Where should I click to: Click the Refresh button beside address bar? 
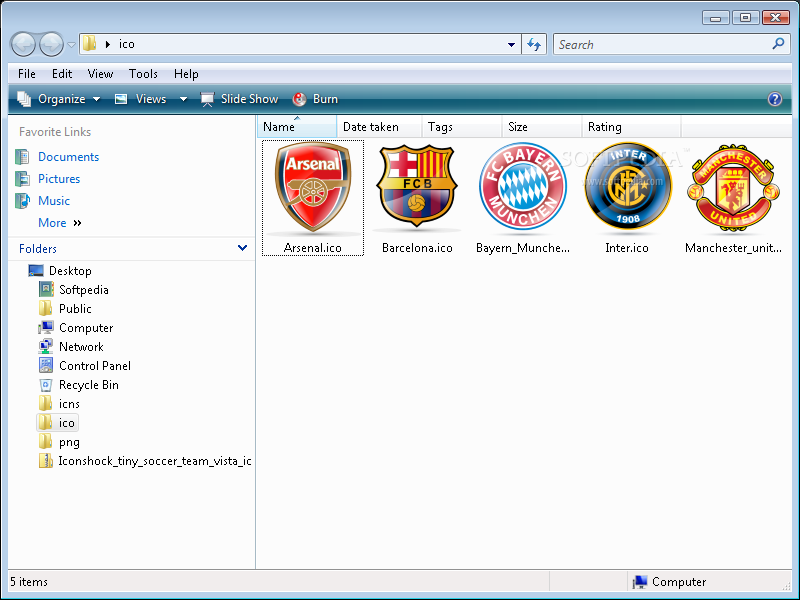pos(534,44)
